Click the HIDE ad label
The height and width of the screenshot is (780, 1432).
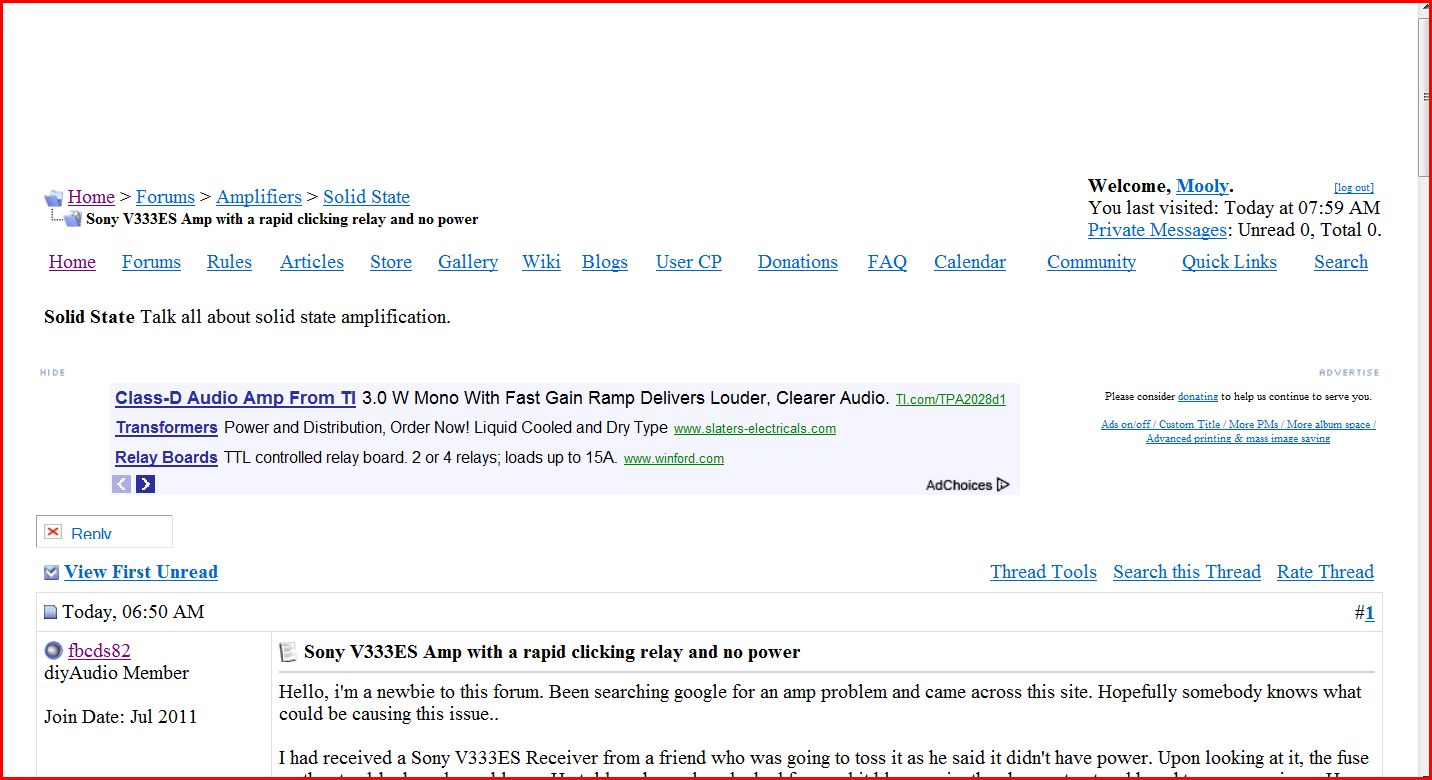pos(53,373)
